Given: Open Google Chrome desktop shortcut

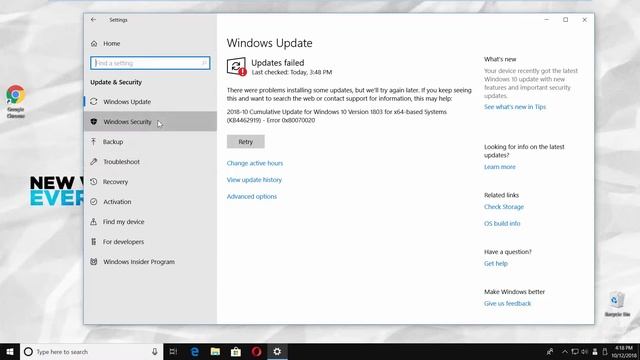Looking at the screenshot, I should coord(16,101).
